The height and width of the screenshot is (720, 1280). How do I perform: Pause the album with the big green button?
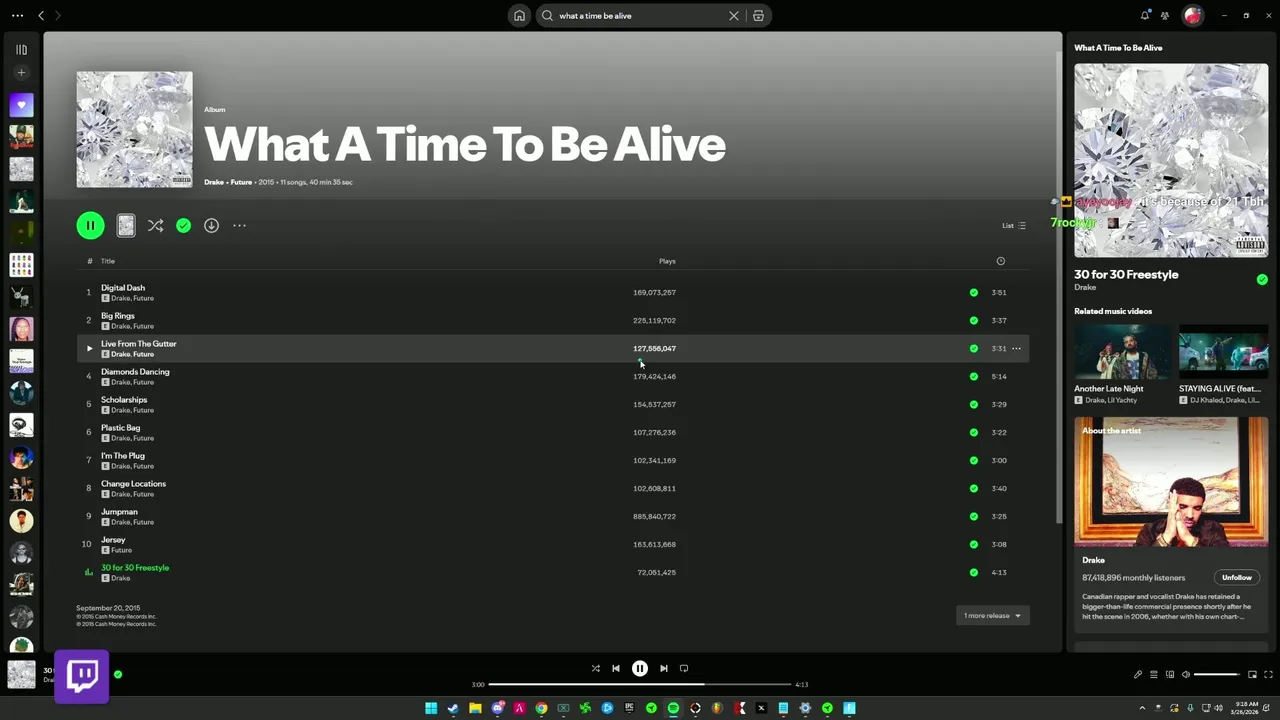point(90,226)
